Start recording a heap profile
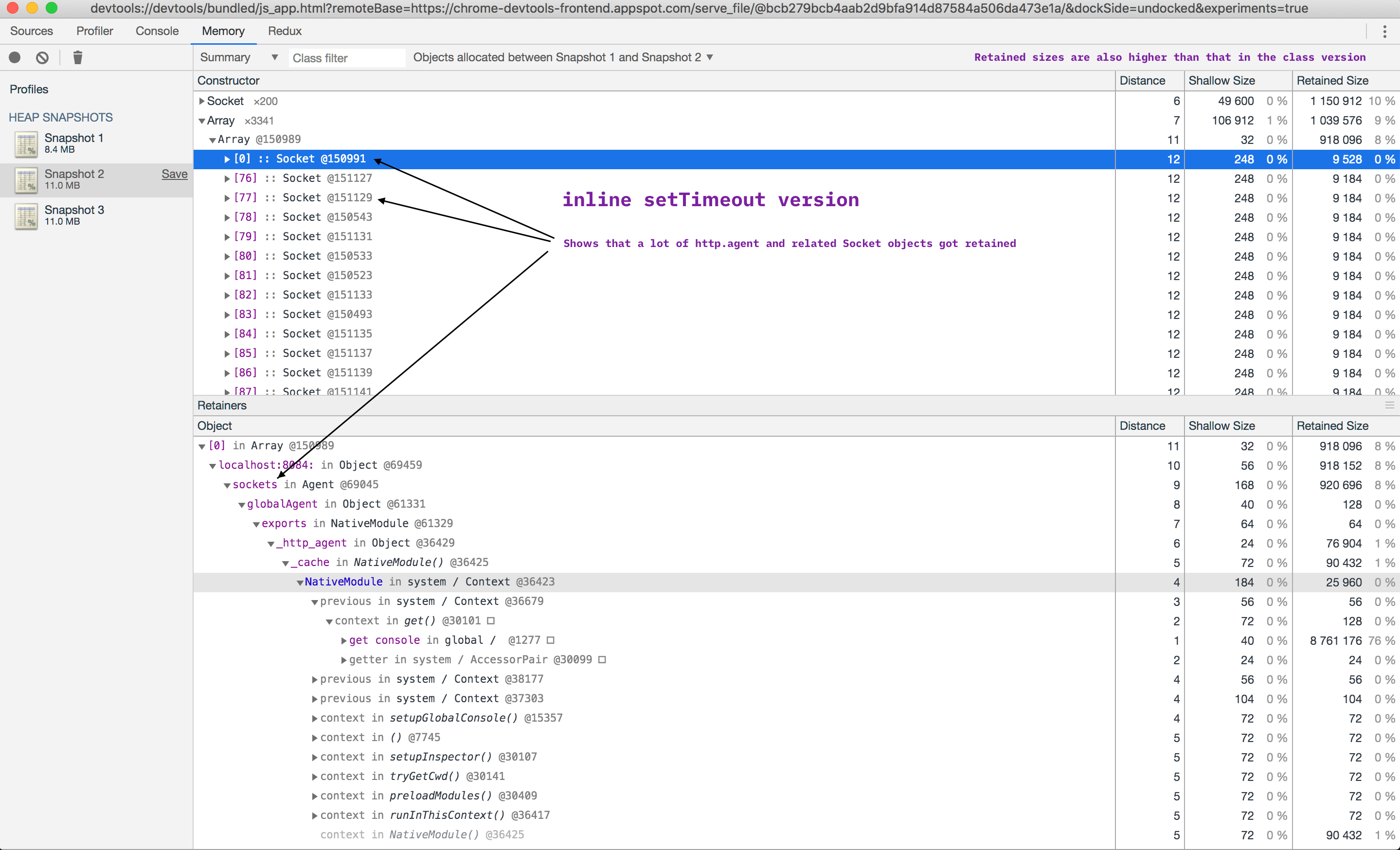Image resolution: width=1400 pixels, height=850 pixels. coord(15,57)
